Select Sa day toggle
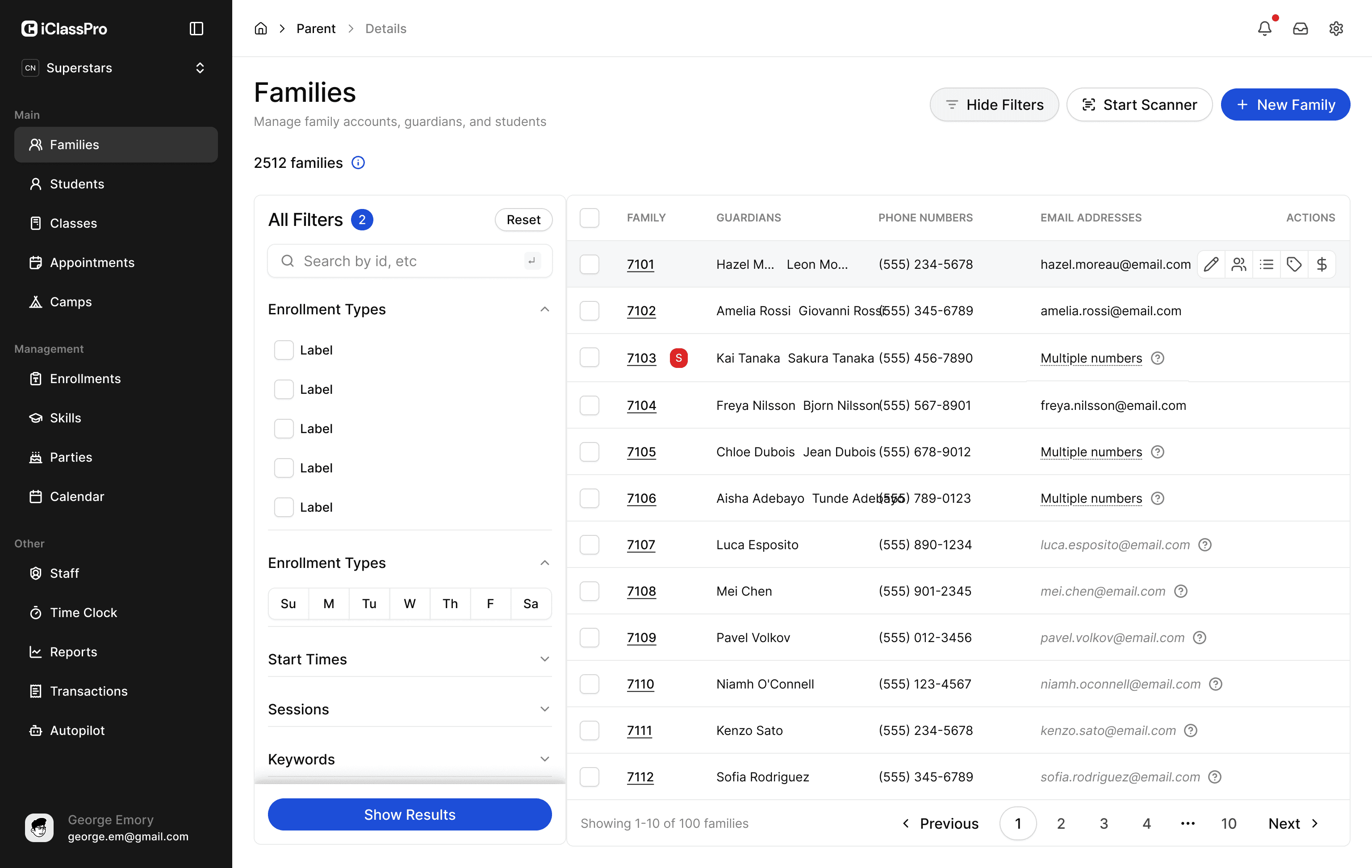The image size is (1372, 868). tap(531, 604)
